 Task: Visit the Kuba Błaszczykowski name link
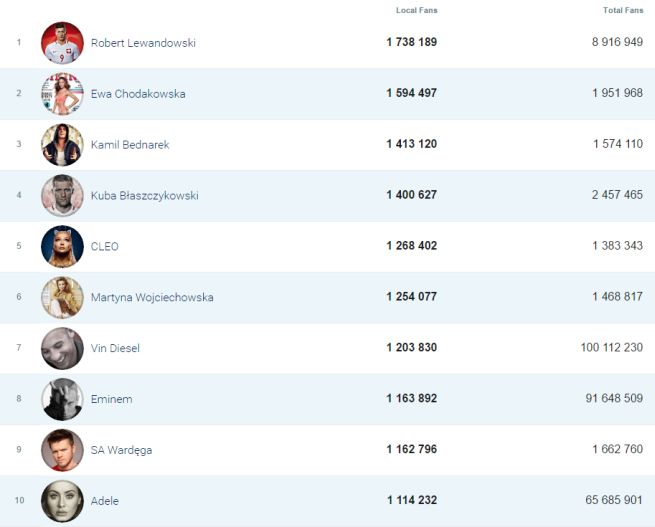click(144, 196)
